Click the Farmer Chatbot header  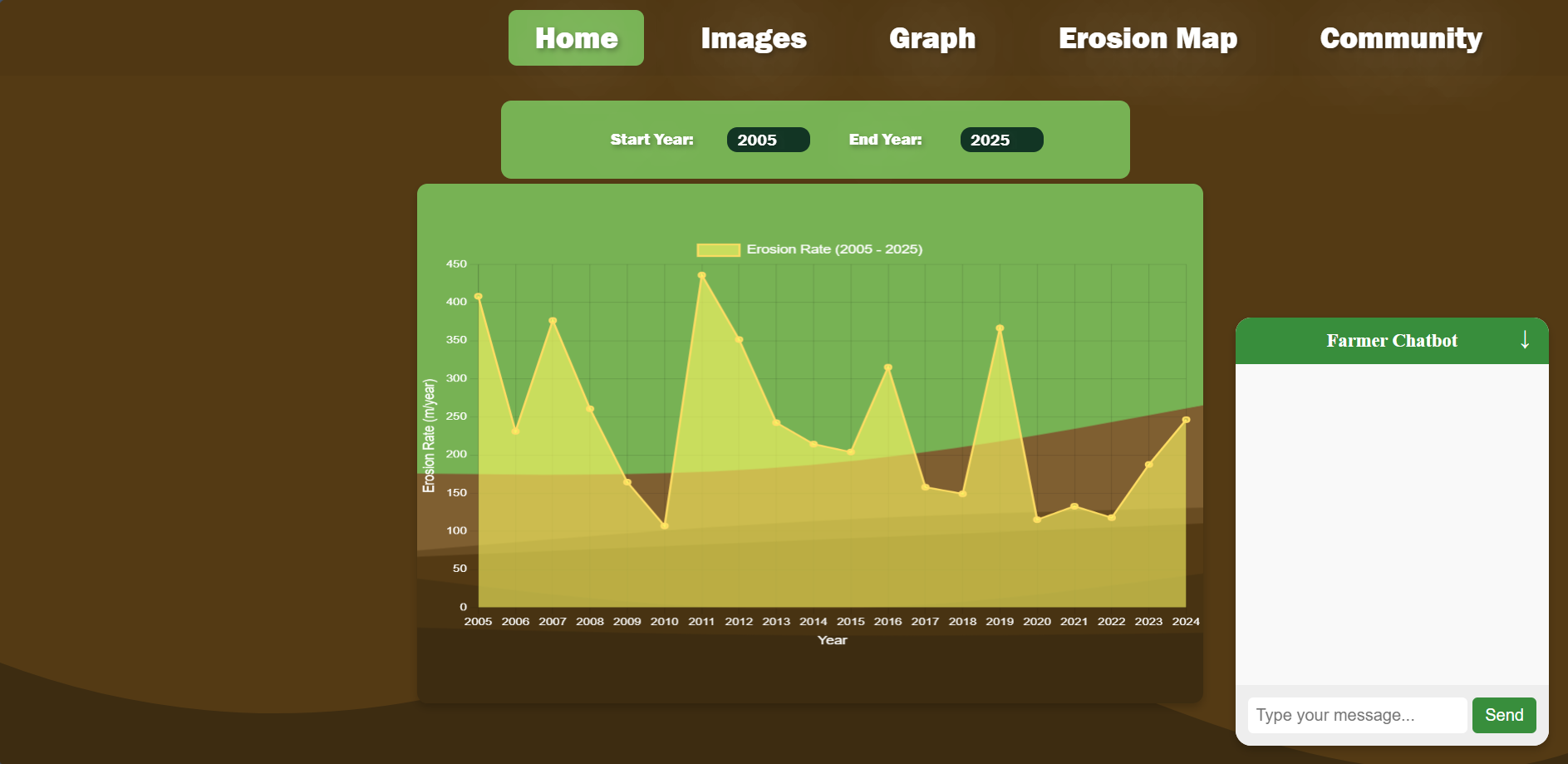[1392, 340]
